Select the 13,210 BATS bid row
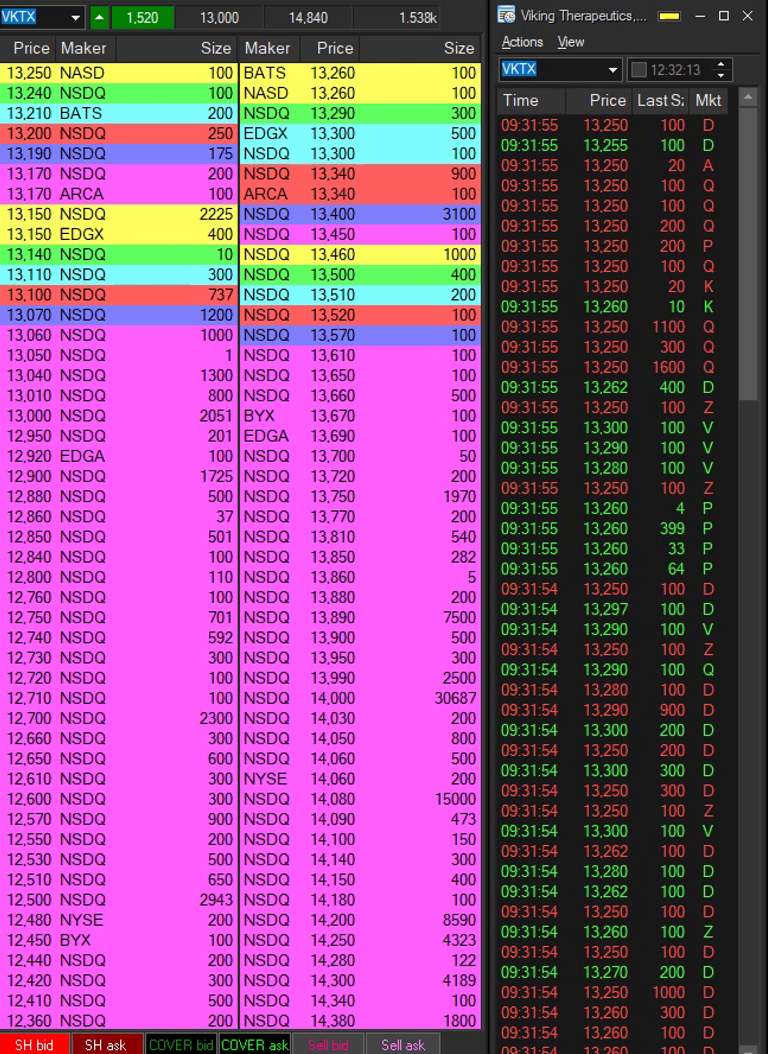The height and width of the screenshot is (1054, 768). click(118, 113)
